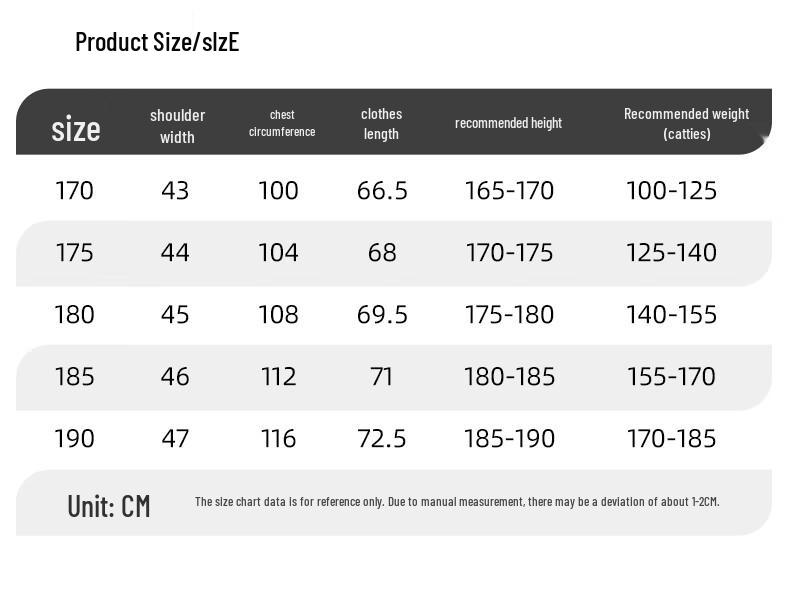790x592 pixels.
Task: Click the shoulder width value 47
Action: tap(175, 438)
